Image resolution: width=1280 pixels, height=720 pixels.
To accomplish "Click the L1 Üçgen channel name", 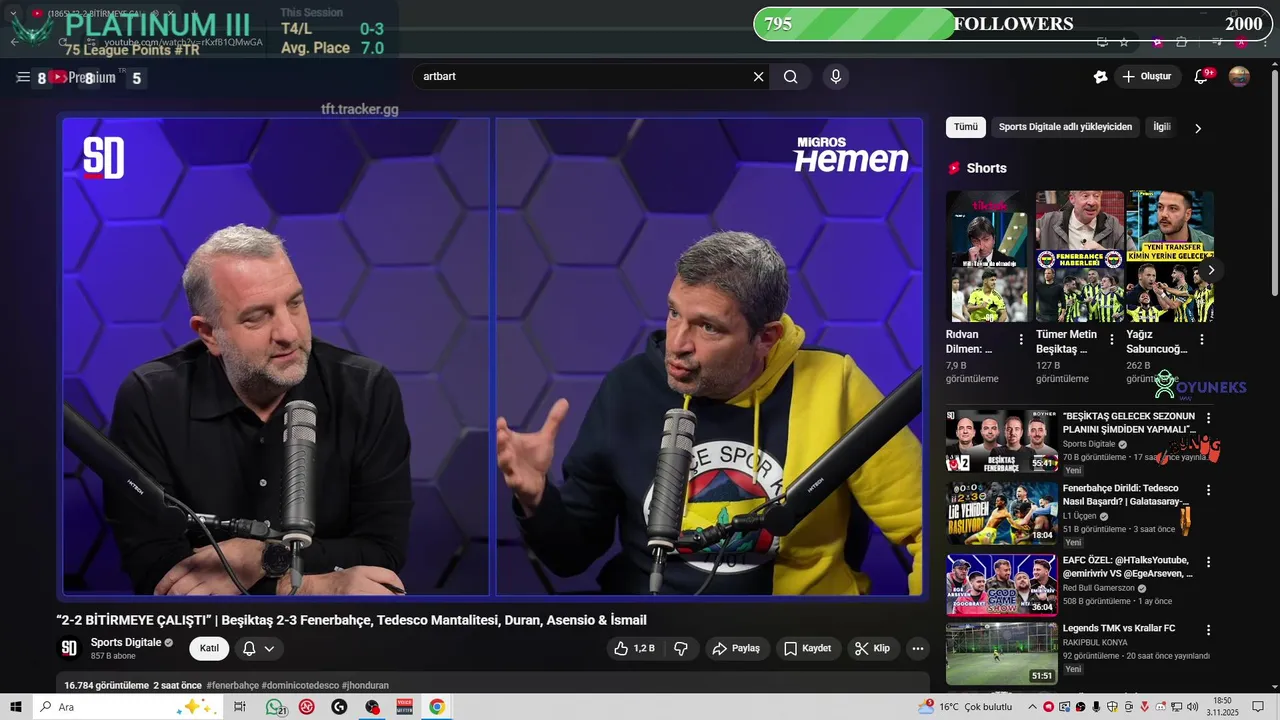I will [1080, 516].
